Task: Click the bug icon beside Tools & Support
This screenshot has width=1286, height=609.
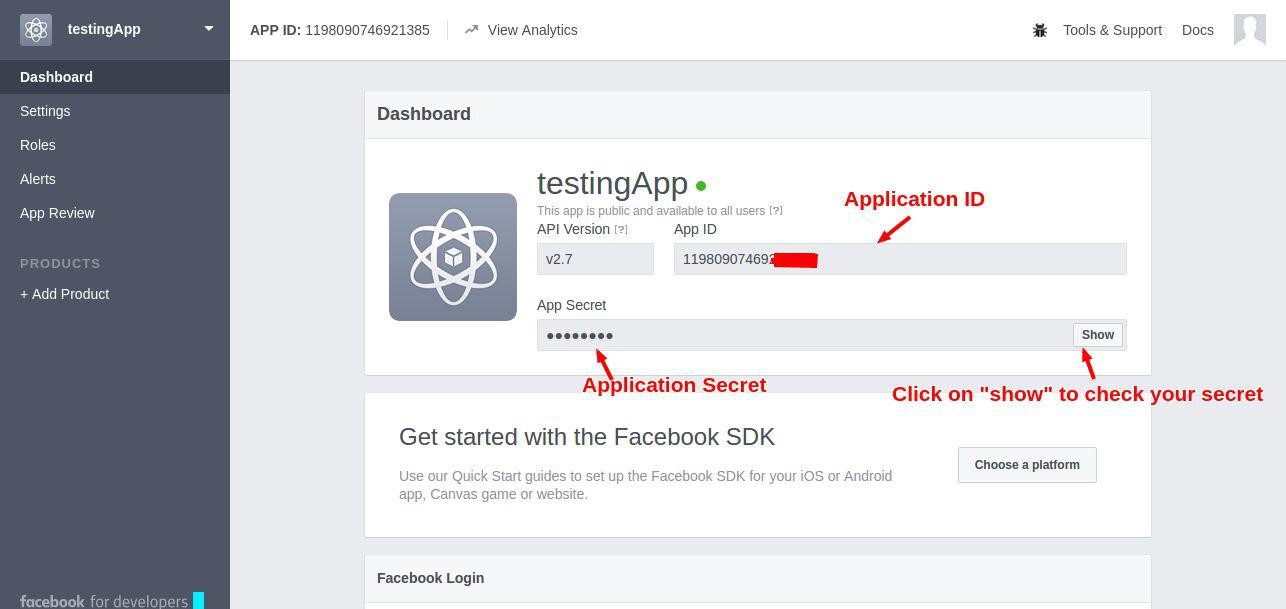Action: [1040, 30]
